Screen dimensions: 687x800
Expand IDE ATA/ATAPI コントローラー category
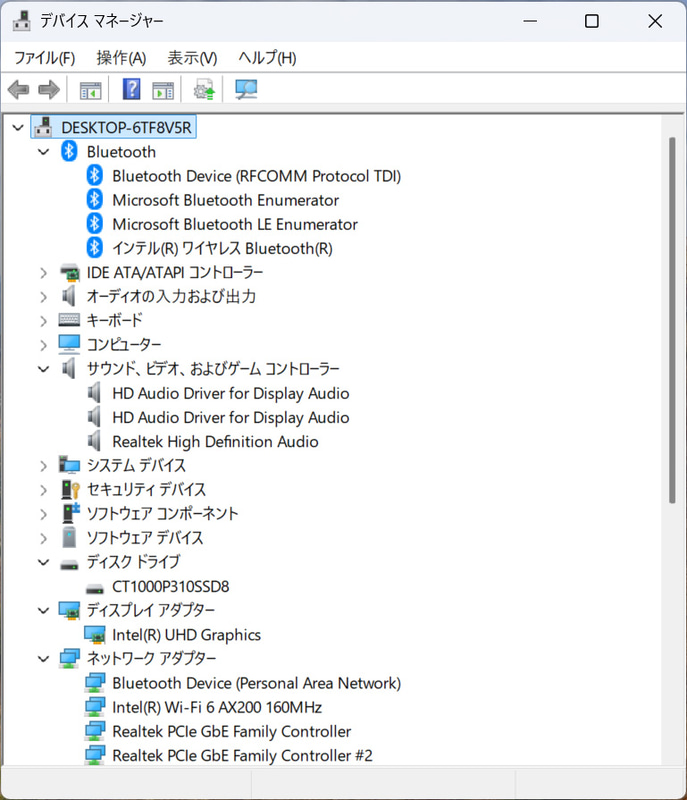click(44, 273)
